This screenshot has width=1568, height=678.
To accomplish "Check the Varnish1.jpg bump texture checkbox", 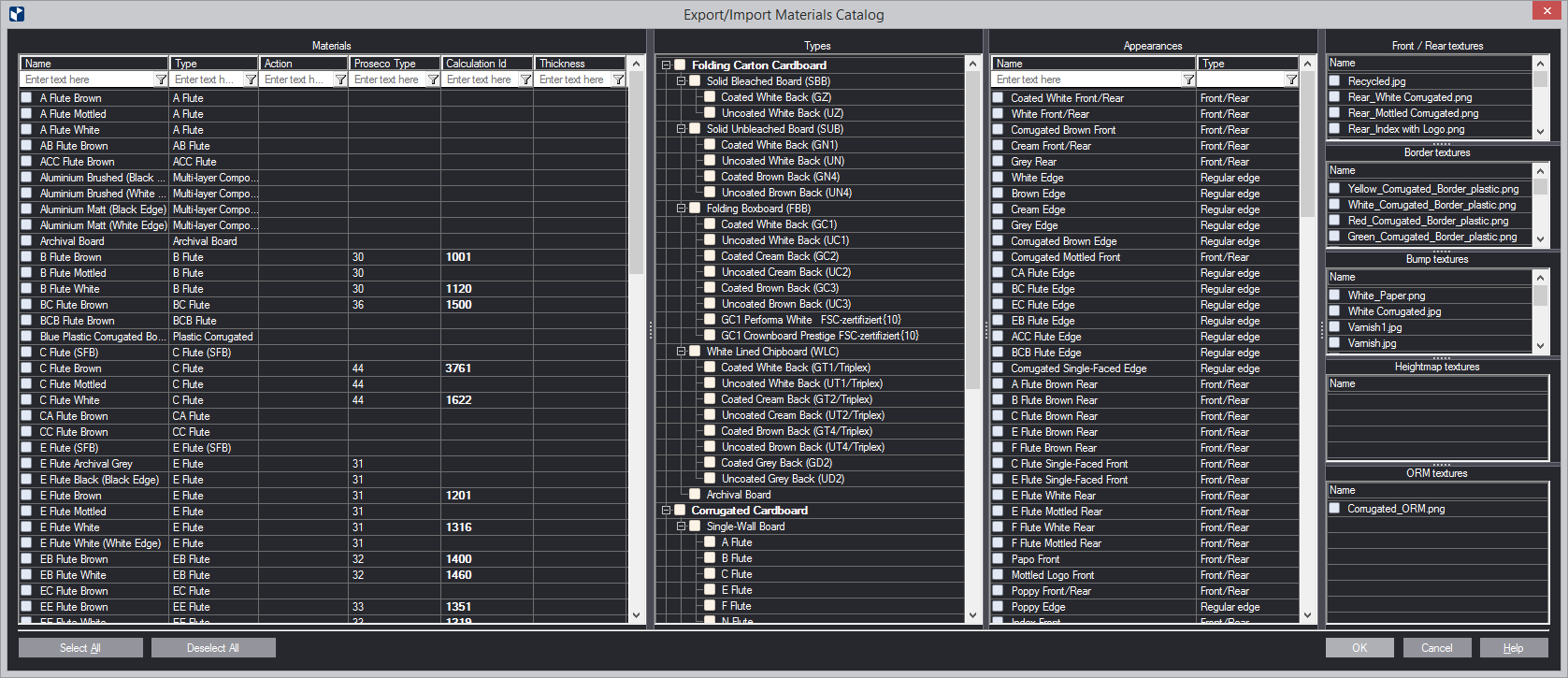I will click(1334, 326).
